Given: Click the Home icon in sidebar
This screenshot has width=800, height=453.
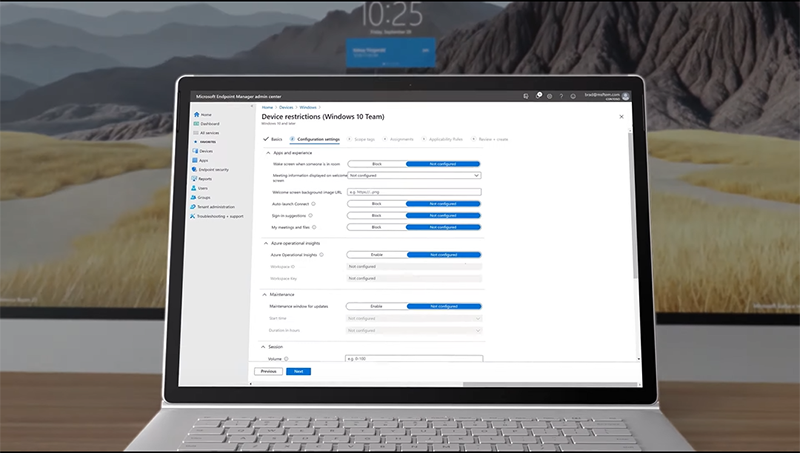Looking at the screenshot, I should point(196,114).
